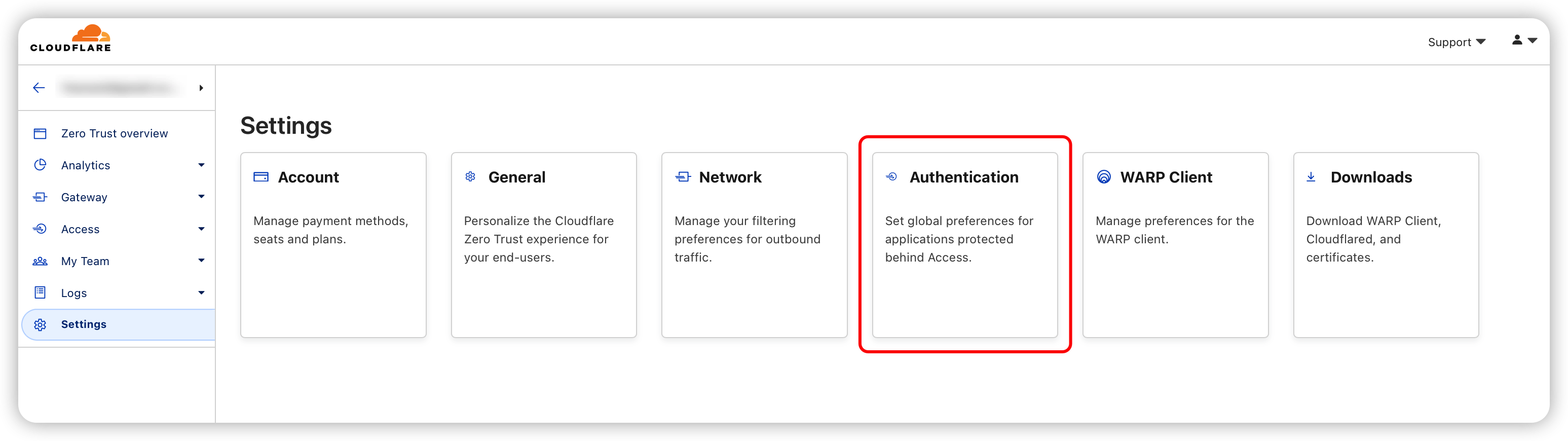The height and width of the screenshot is (441, 1568).
Task: Open the user profile dropdown
Action: pyautogui.click(x=1523, y=40)
